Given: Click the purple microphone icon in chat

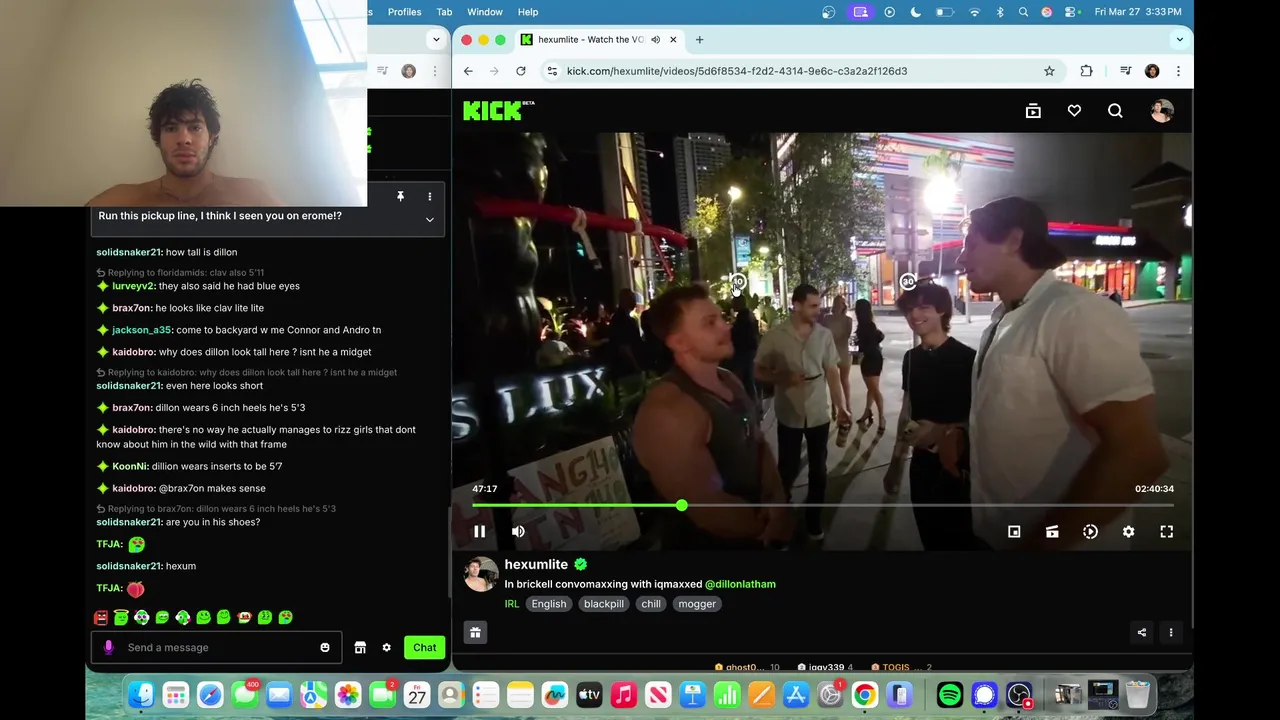Looking at the screenshot, I should coord(108,647).
